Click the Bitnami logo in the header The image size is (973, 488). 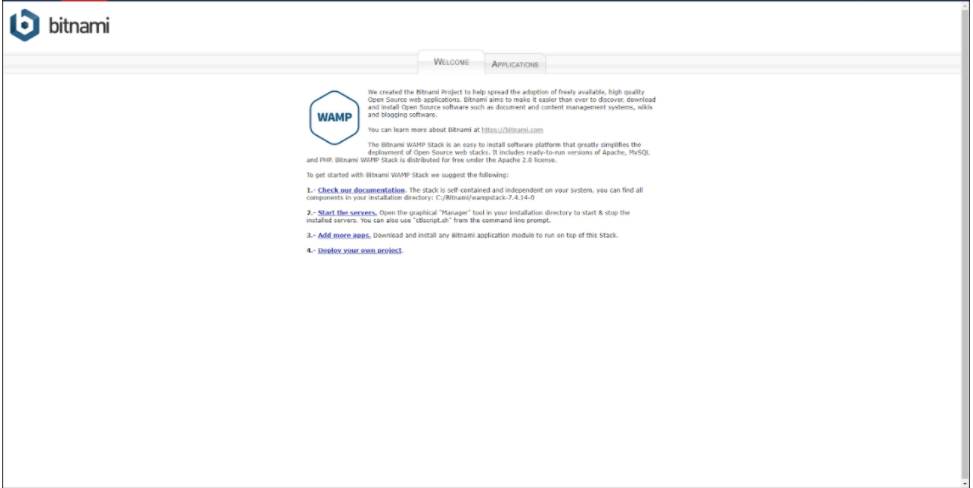(60, 25)
